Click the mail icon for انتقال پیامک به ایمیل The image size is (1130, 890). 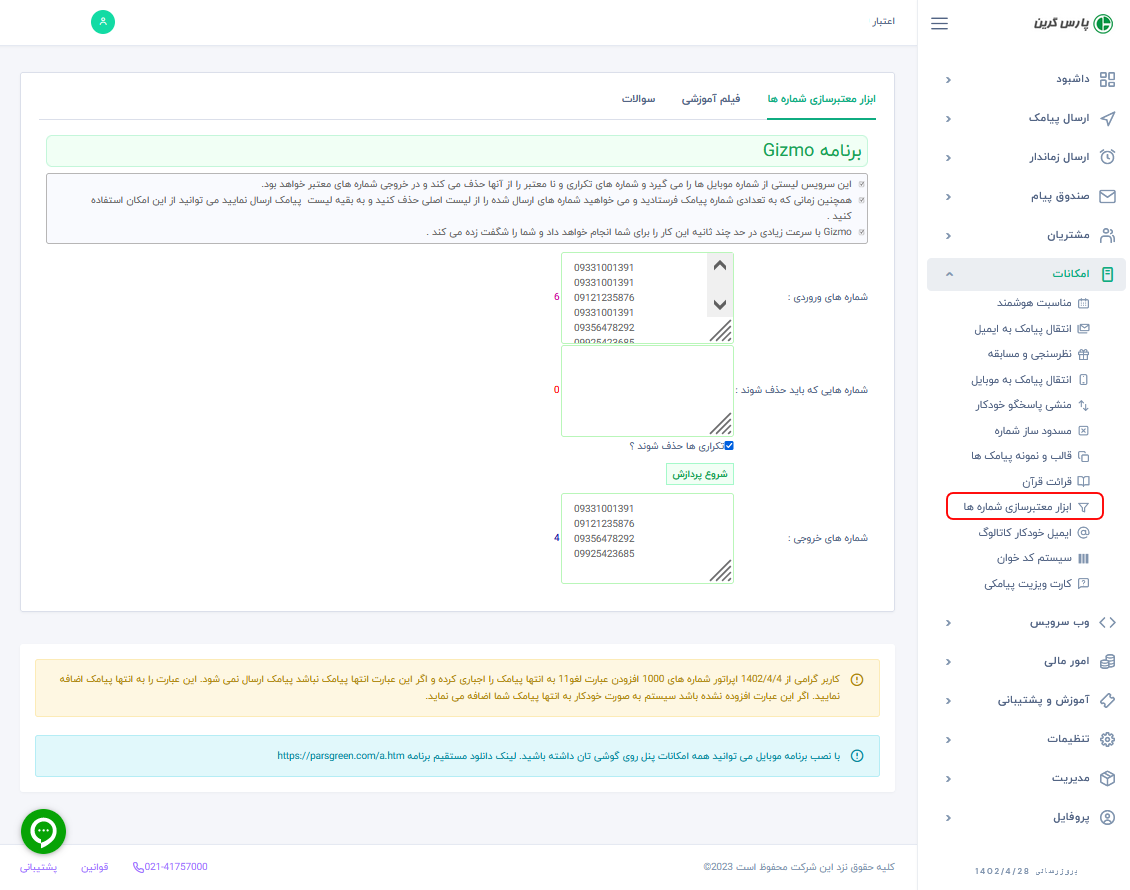pyautogui.click(x=1083, y=329)
